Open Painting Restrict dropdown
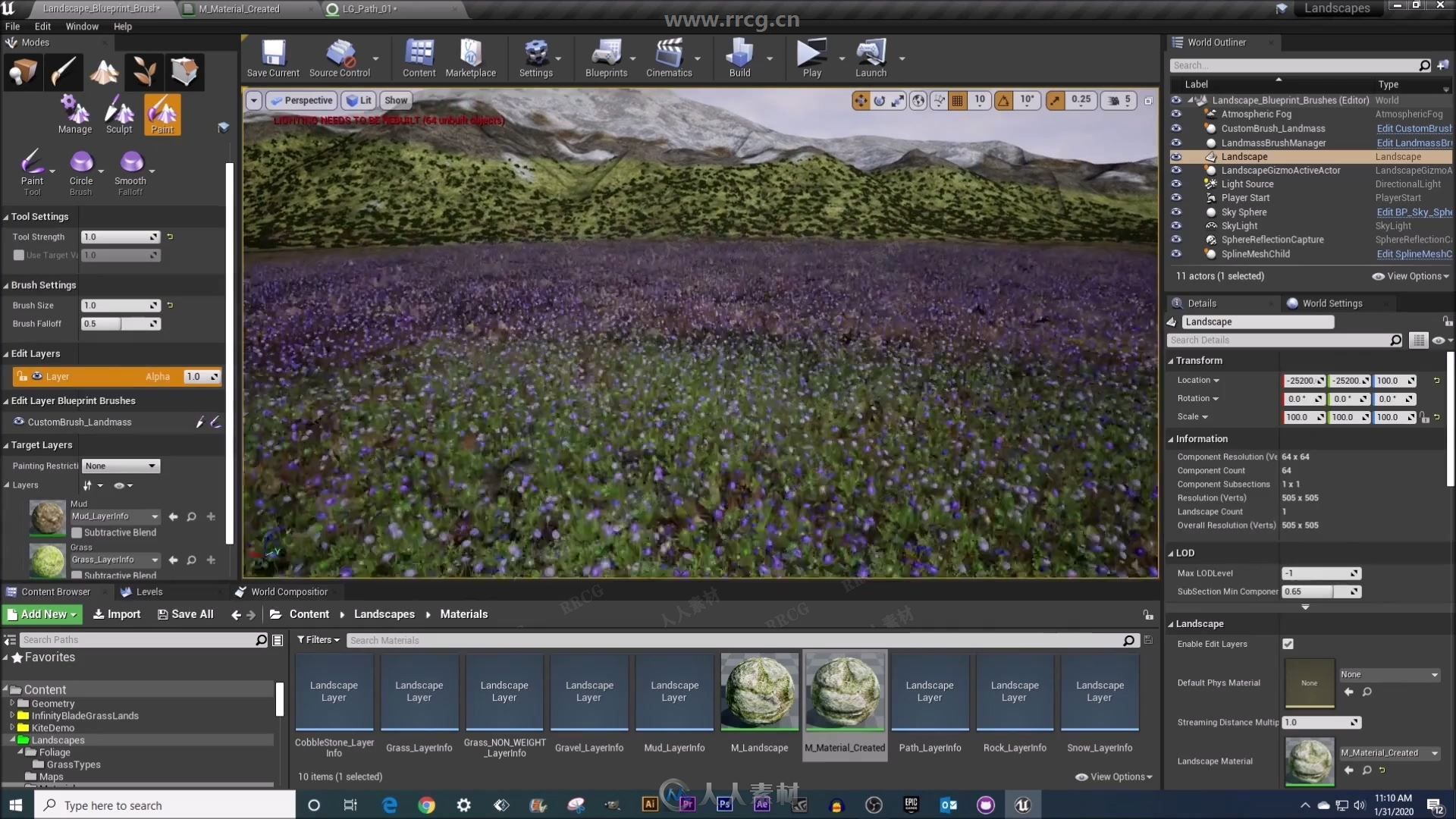1456x819 pixels. (120, 465)
